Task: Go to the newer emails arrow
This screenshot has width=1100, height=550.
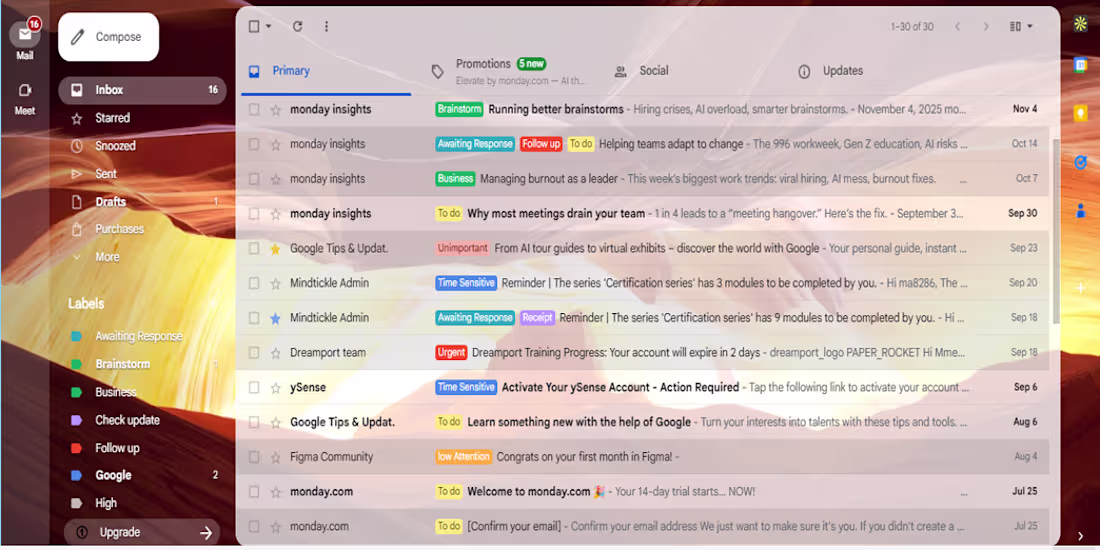Action: tap(957, 27)
